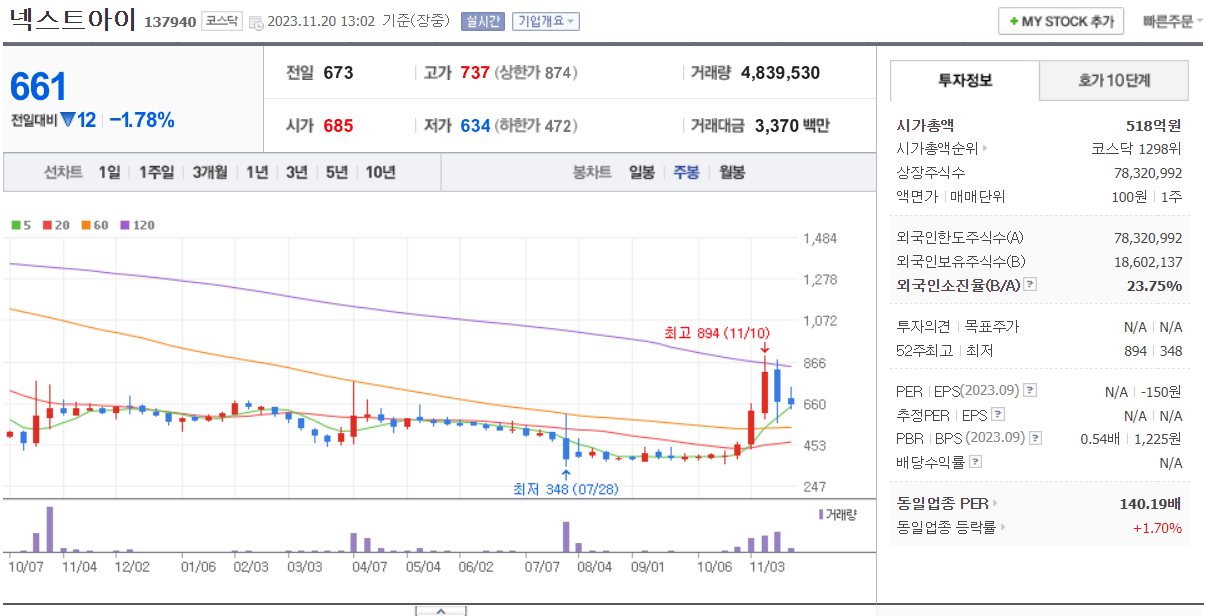
Task: Click the help icon beside PER EPS(2023.09)
Action: (x=1030, y=391)
